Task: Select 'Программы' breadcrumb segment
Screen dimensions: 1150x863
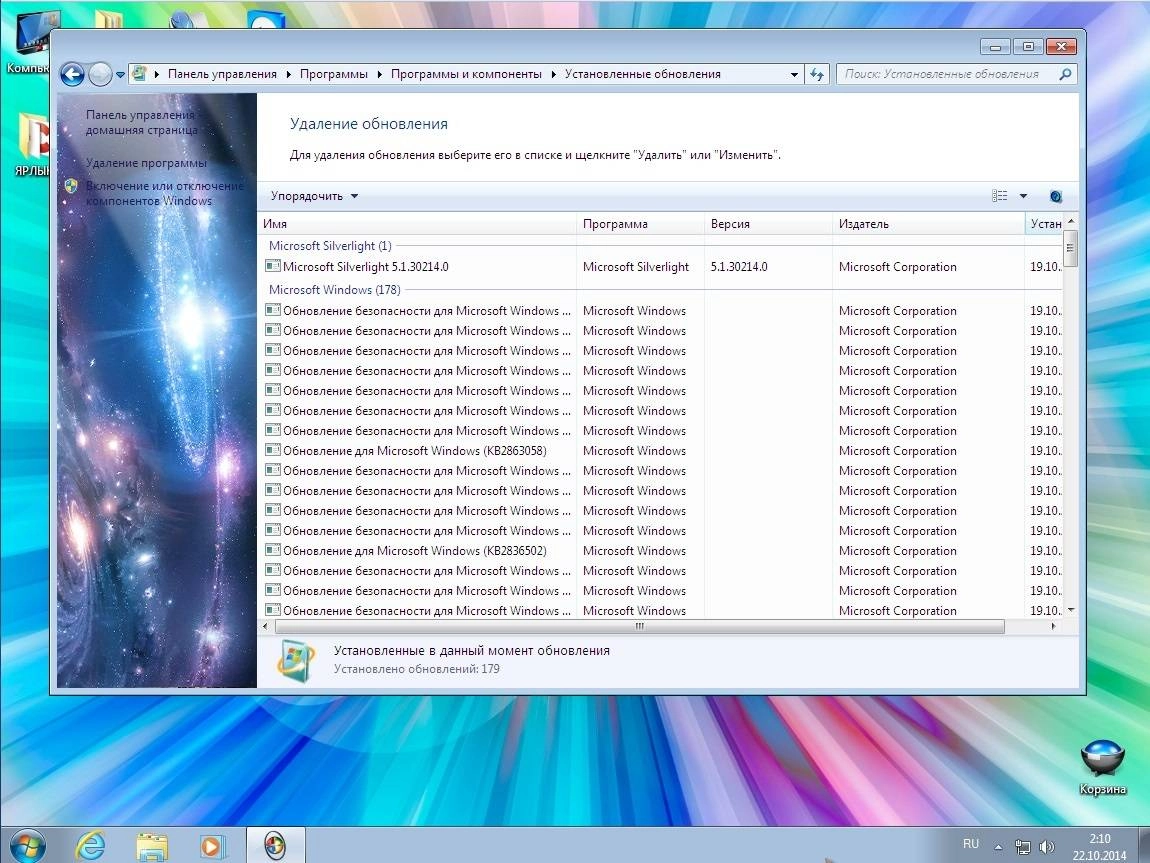Action: pyautogui.click(x=334, y=74)
